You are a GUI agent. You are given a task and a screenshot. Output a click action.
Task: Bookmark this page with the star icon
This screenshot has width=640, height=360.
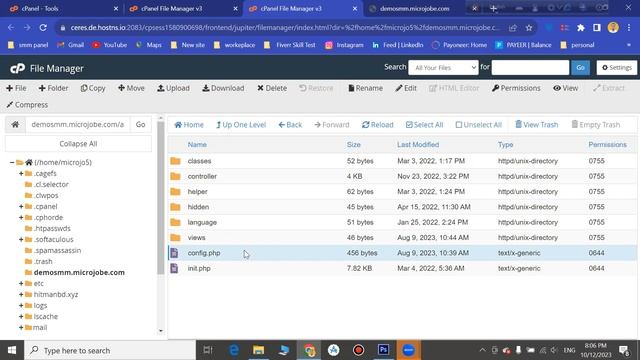tap(529, 28)
